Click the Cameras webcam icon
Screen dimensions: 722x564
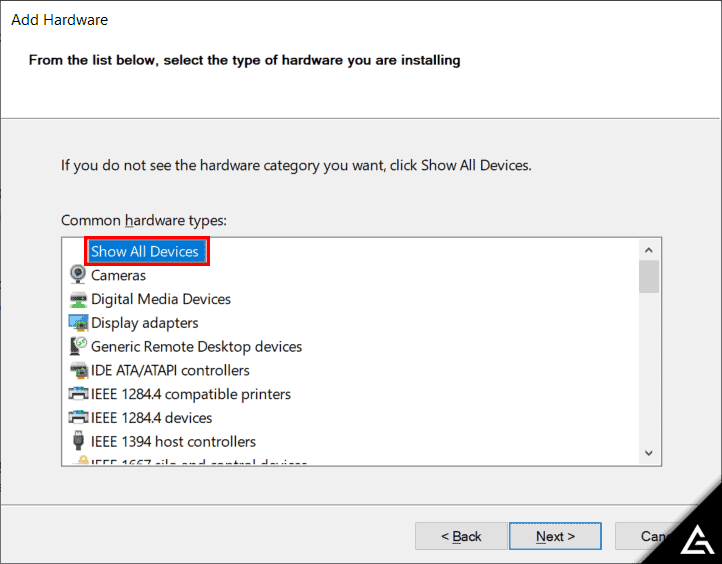point(78,275)
